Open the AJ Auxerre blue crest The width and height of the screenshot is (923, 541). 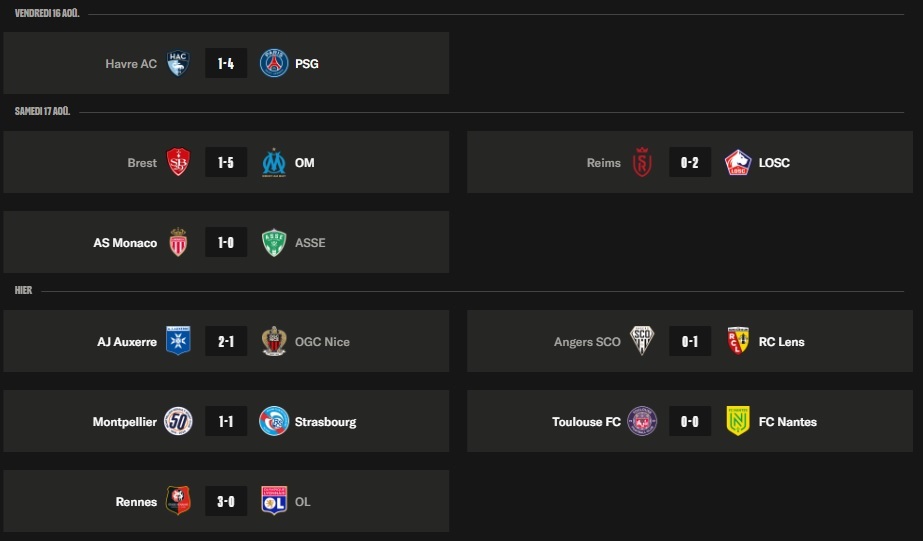tap(178, 341)
